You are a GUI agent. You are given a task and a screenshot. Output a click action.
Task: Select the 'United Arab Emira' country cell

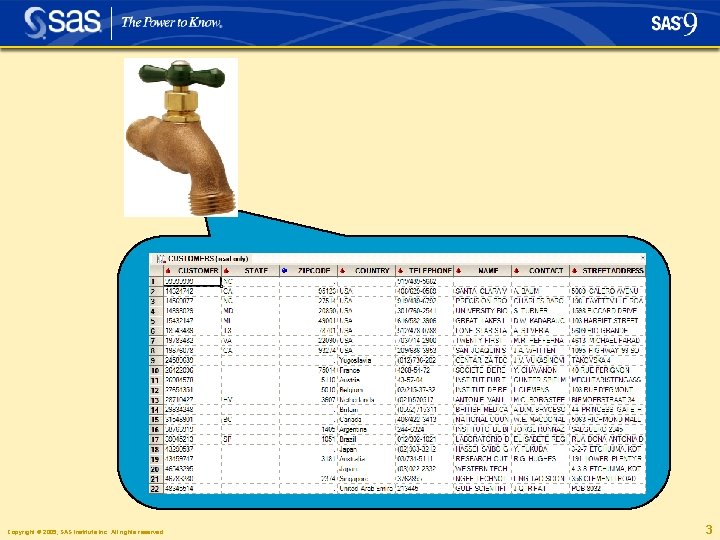tap(366, 489)
